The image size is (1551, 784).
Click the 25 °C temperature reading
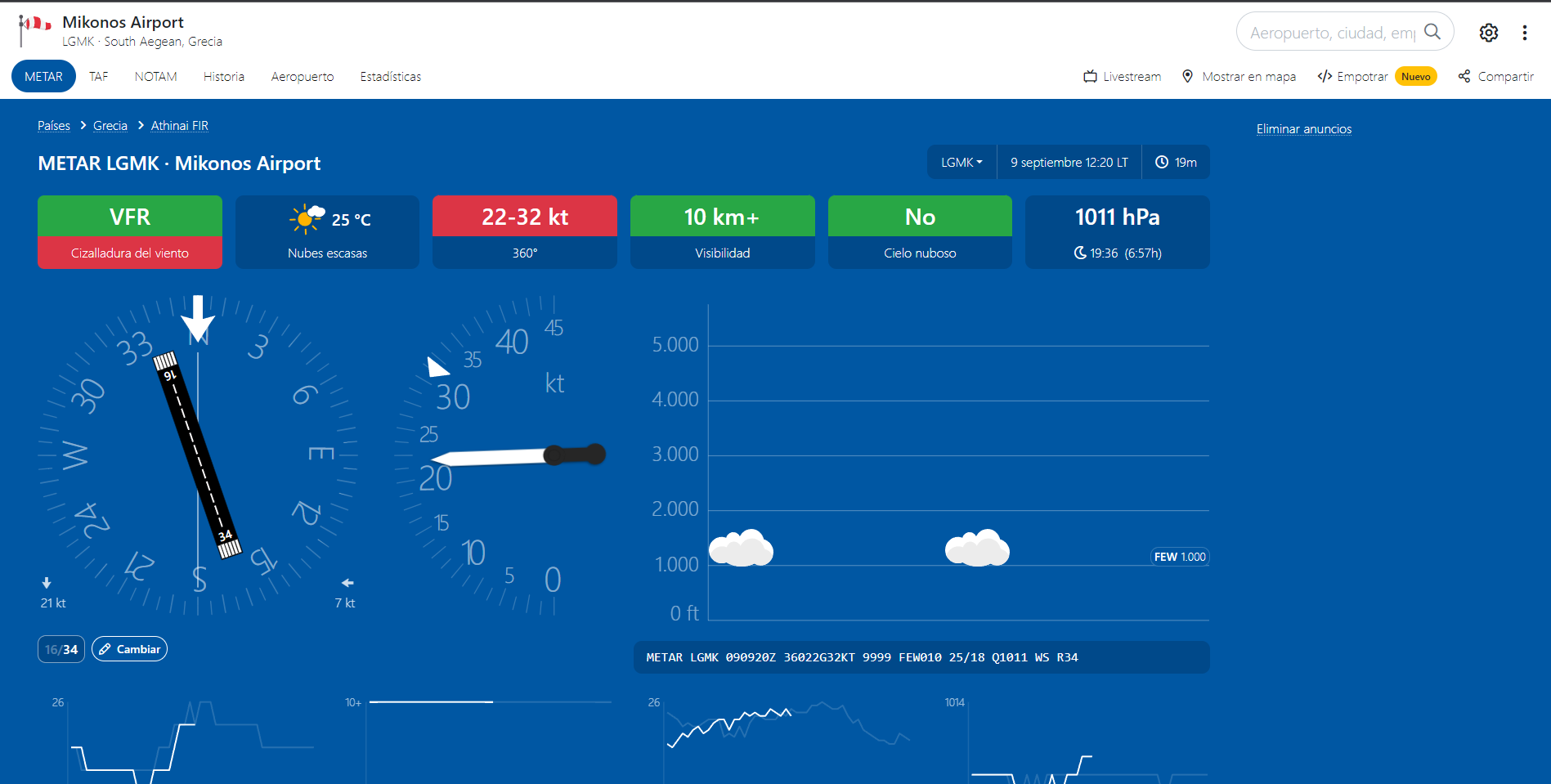pos(352,219)
